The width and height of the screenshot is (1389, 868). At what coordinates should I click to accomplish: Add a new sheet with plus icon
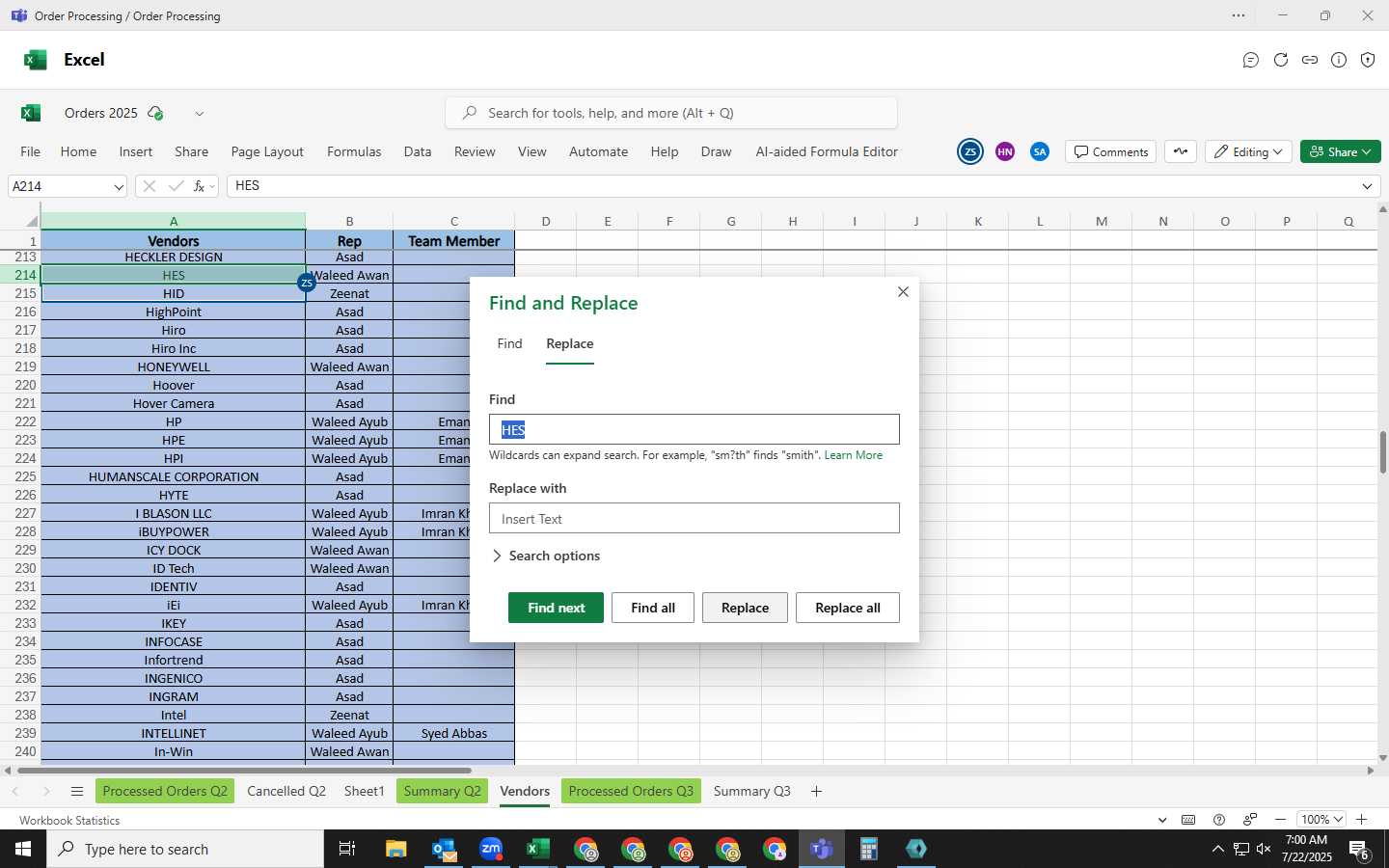click(x=816, y=792)
